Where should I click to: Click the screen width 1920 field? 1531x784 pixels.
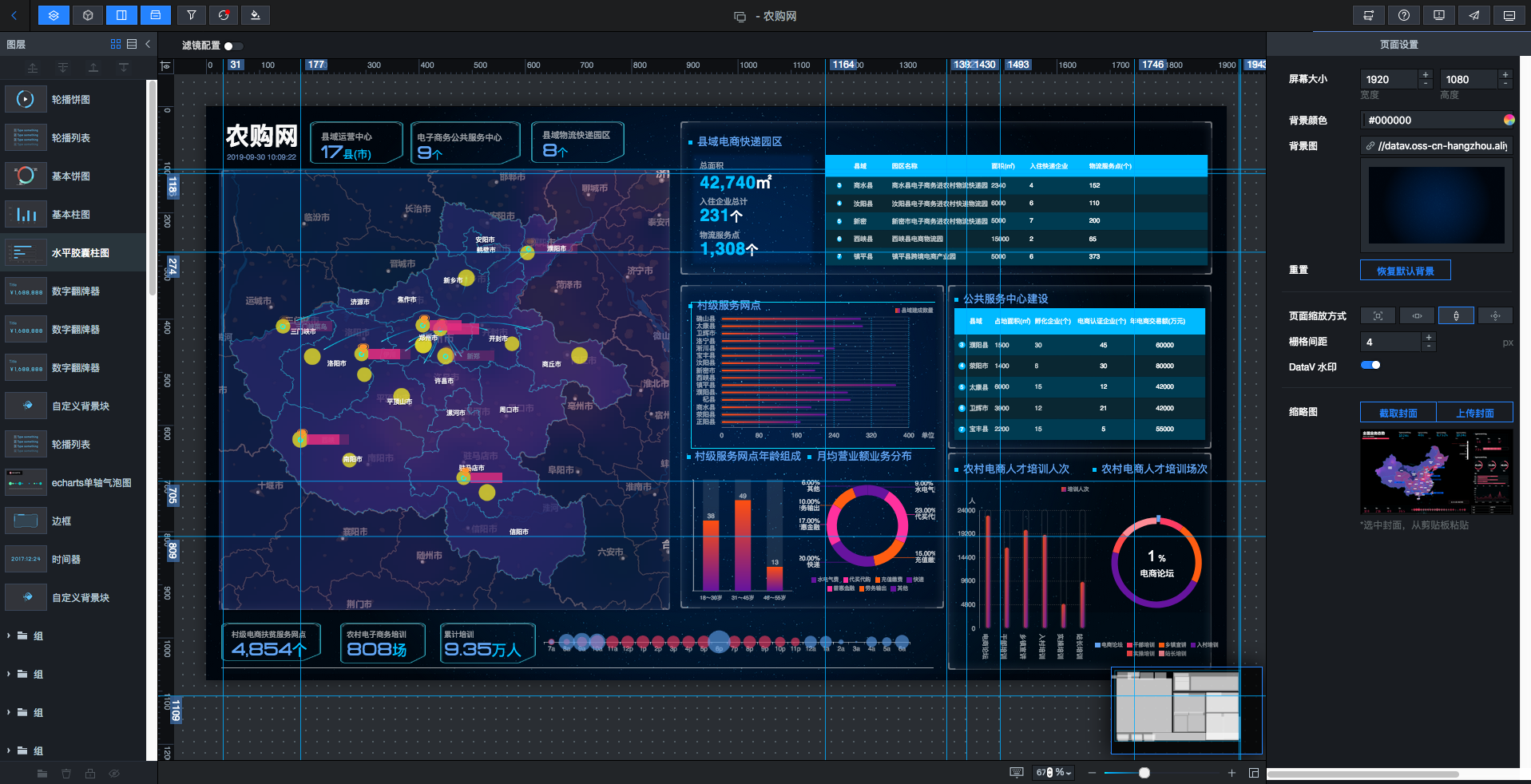tap(1389, 79)
